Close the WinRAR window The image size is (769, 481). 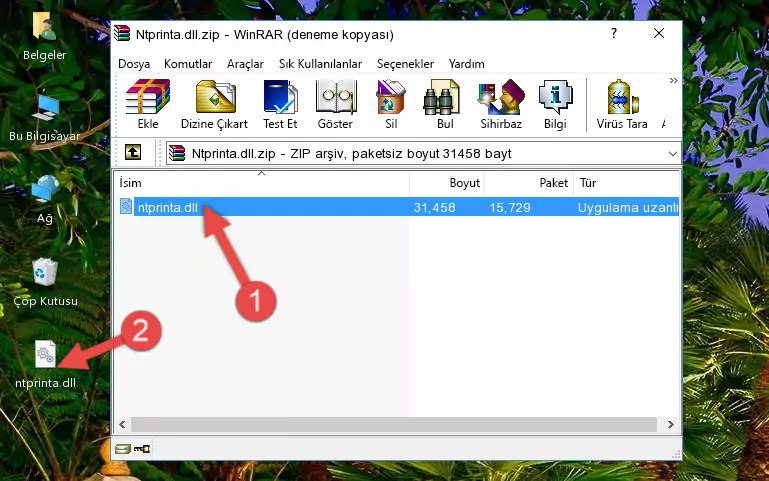(659, 33)
